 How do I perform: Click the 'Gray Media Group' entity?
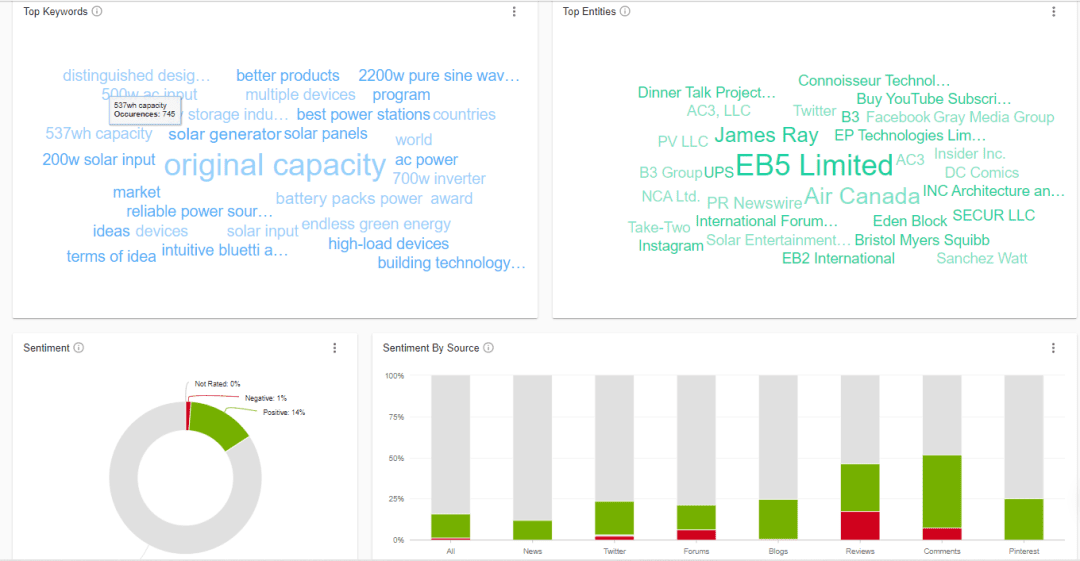(x=994, y=117)
